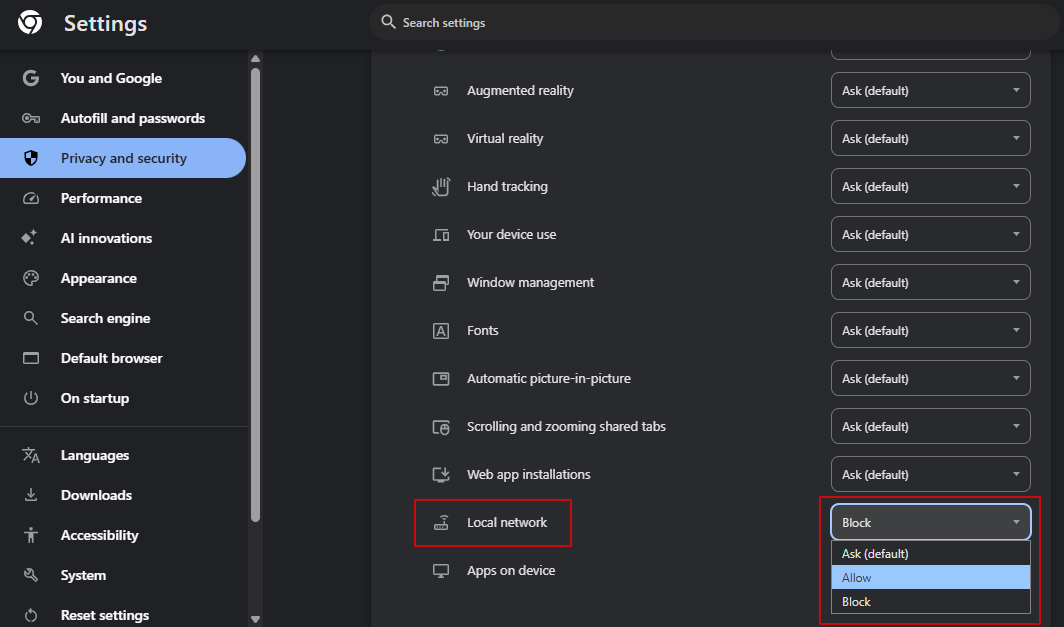Open Web app installations dropdown
The width and height of the screenshot is (1064, 627).
(930, 474)
